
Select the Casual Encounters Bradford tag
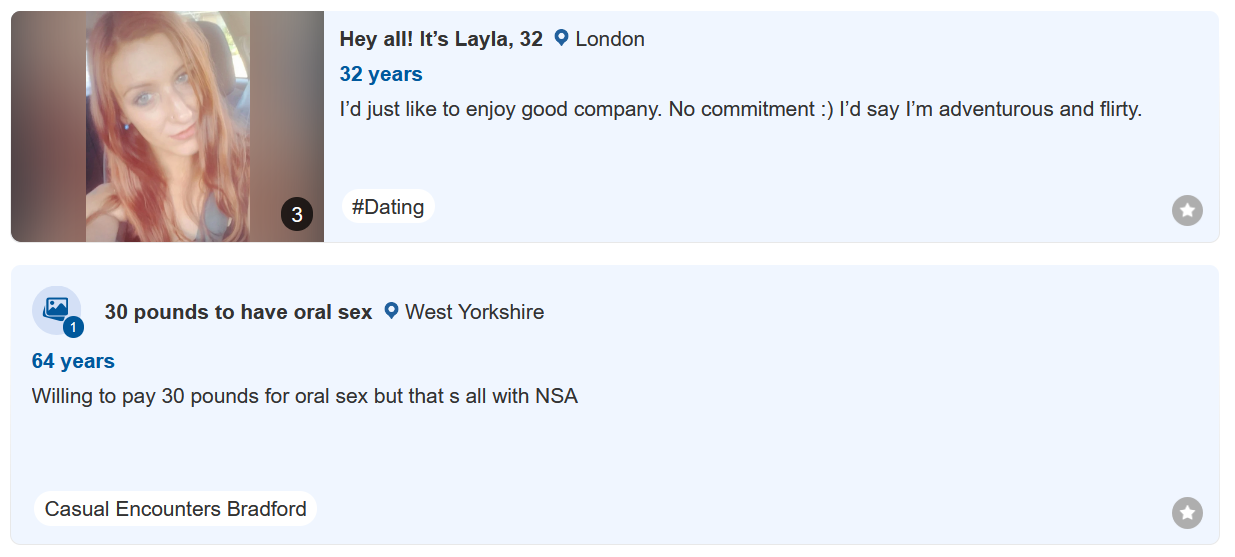pyautogui.click(x=176, y=509)
